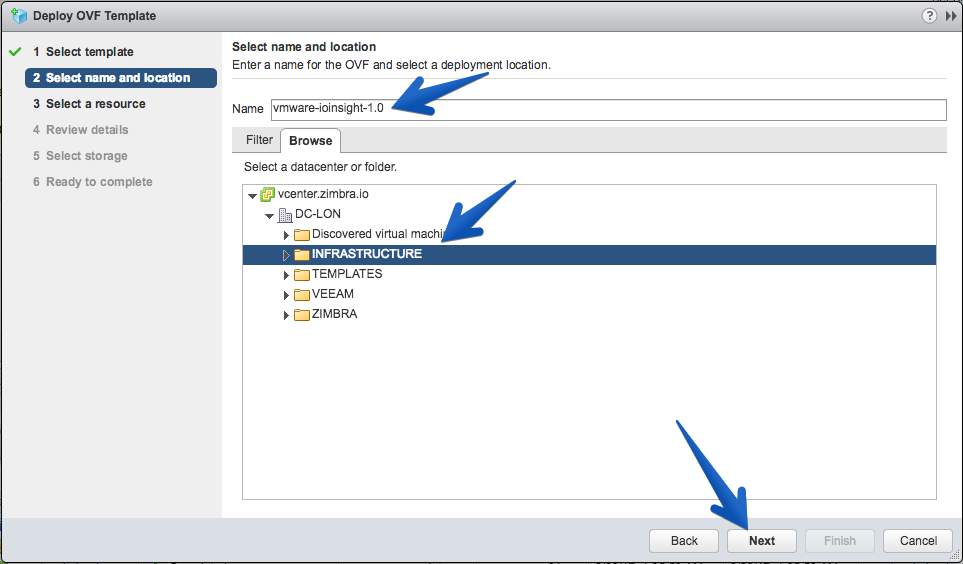Select the ZIMBRA folder label
The image size is (963, 564).
[335, 314]
